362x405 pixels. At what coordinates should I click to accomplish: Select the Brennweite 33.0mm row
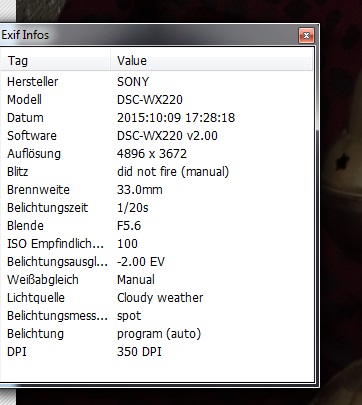157,190
